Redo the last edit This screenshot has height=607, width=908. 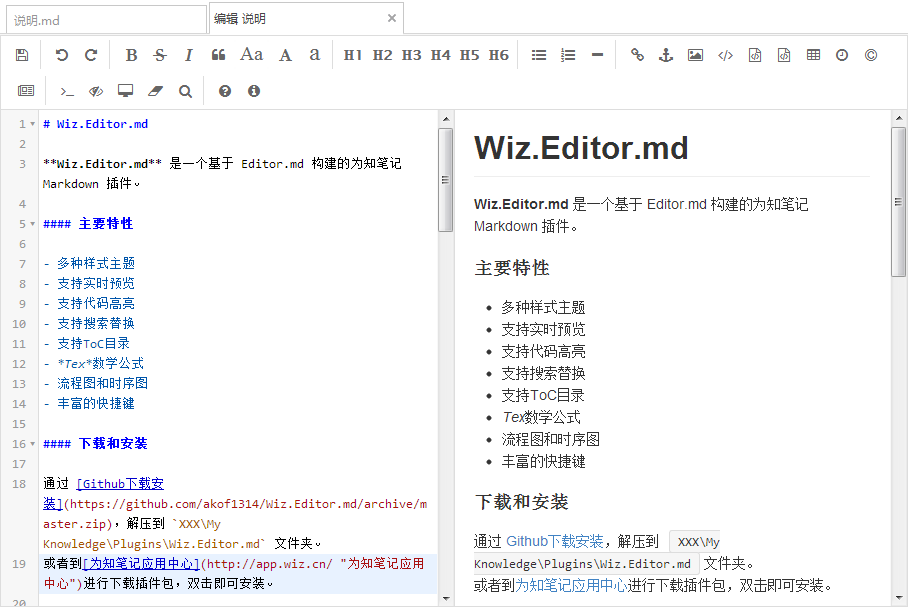(91, 55)
